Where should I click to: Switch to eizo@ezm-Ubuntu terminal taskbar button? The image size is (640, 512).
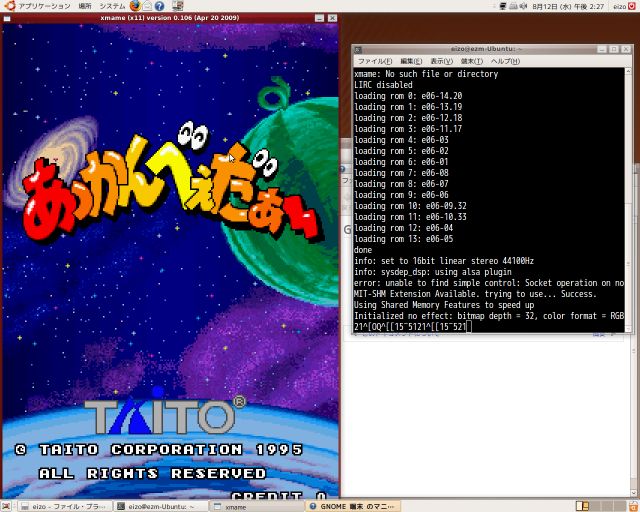point(161,506)
